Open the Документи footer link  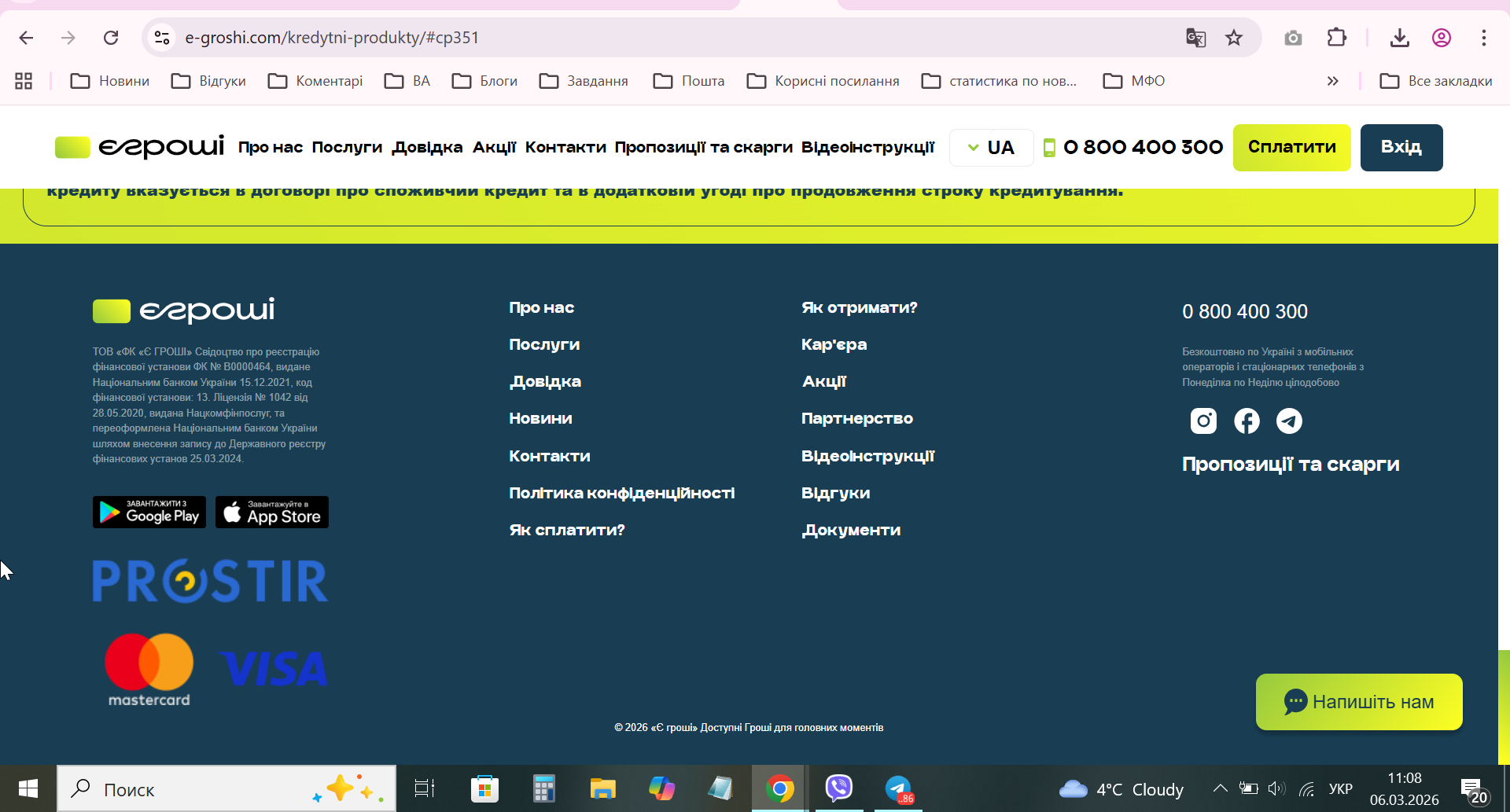pos(851,530)
